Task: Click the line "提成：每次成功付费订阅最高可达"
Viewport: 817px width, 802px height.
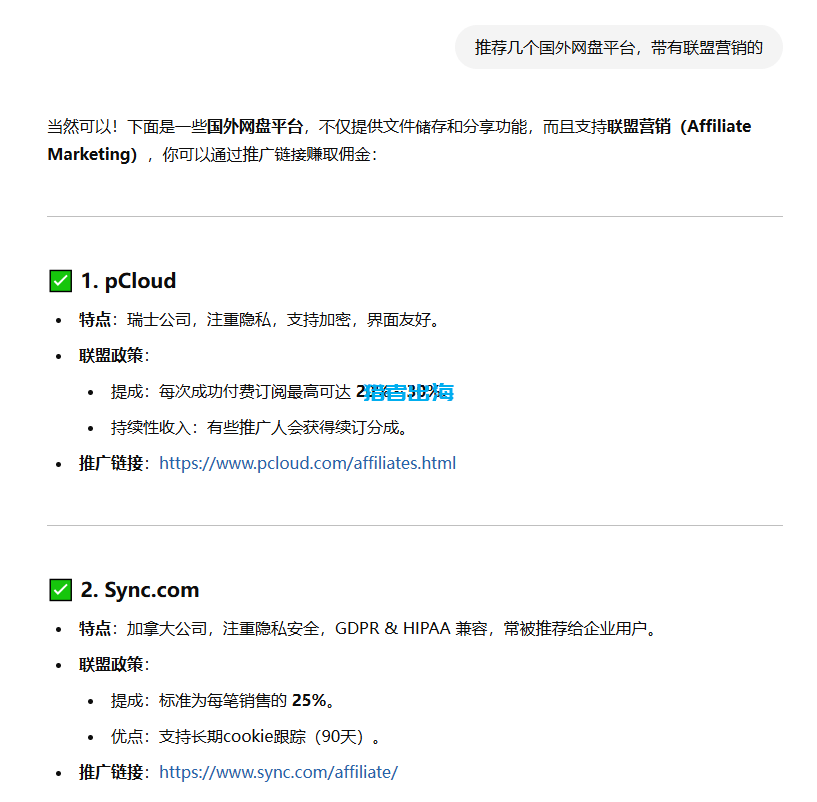Action: (231, 391)
